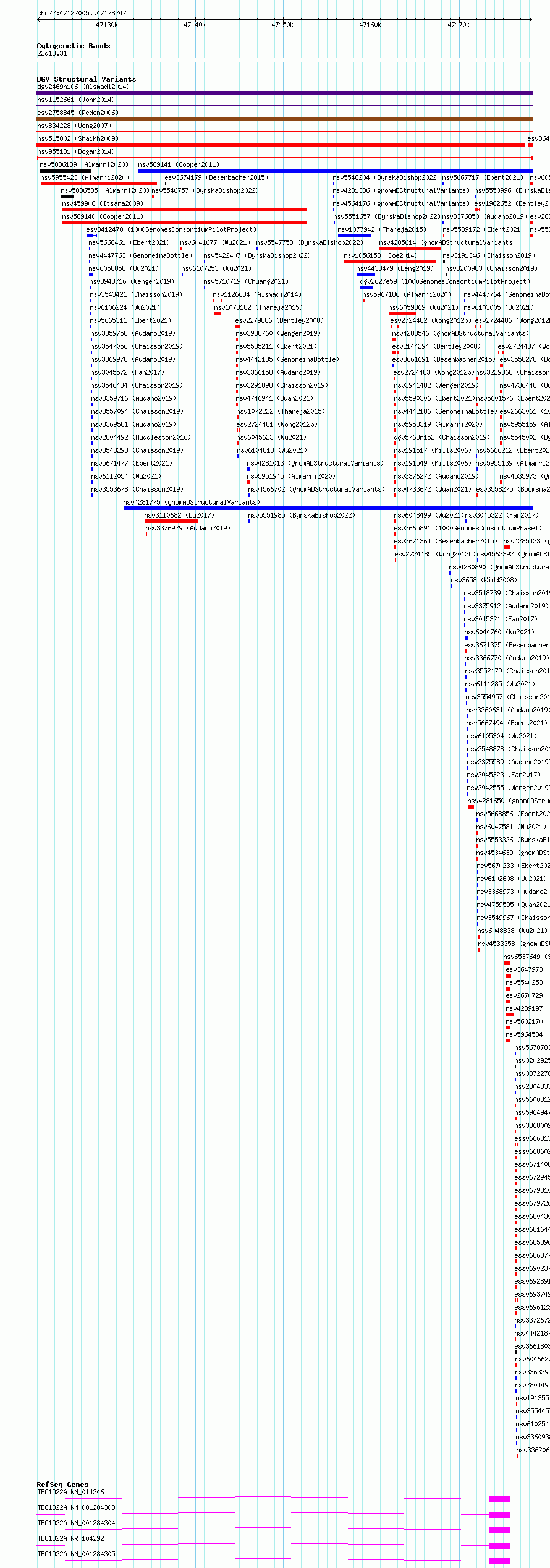Click nsv5548204 (ByrskaBishop2022) label
The width and height of the screenshot is (550, 1568).
tap(387, 177)
